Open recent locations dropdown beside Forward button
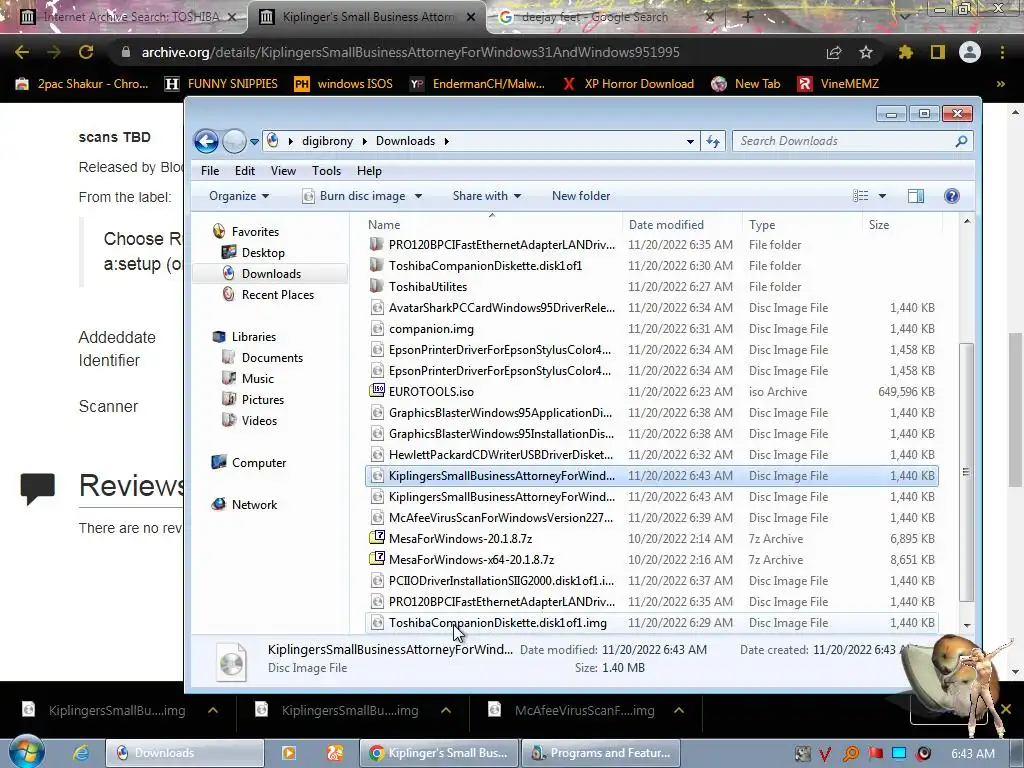Image resolution: width=1024 pixels, height=768 pixels. click(254, 141)
